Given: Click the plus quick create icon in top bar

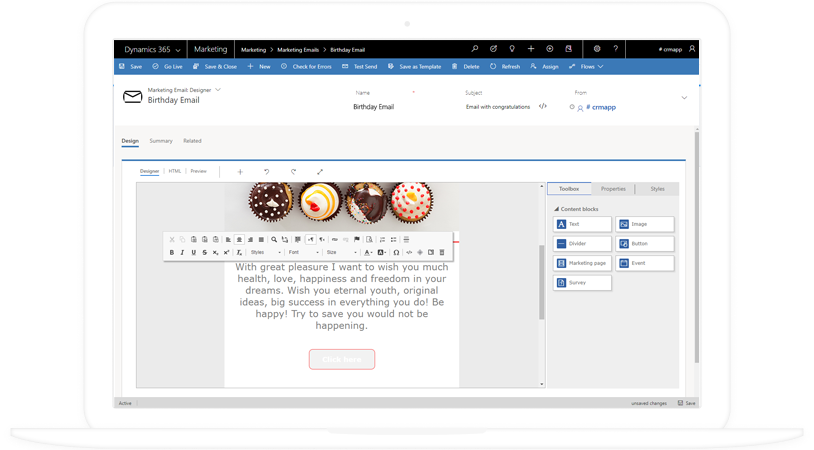Looking at the screenshot, I should (531, 49).
